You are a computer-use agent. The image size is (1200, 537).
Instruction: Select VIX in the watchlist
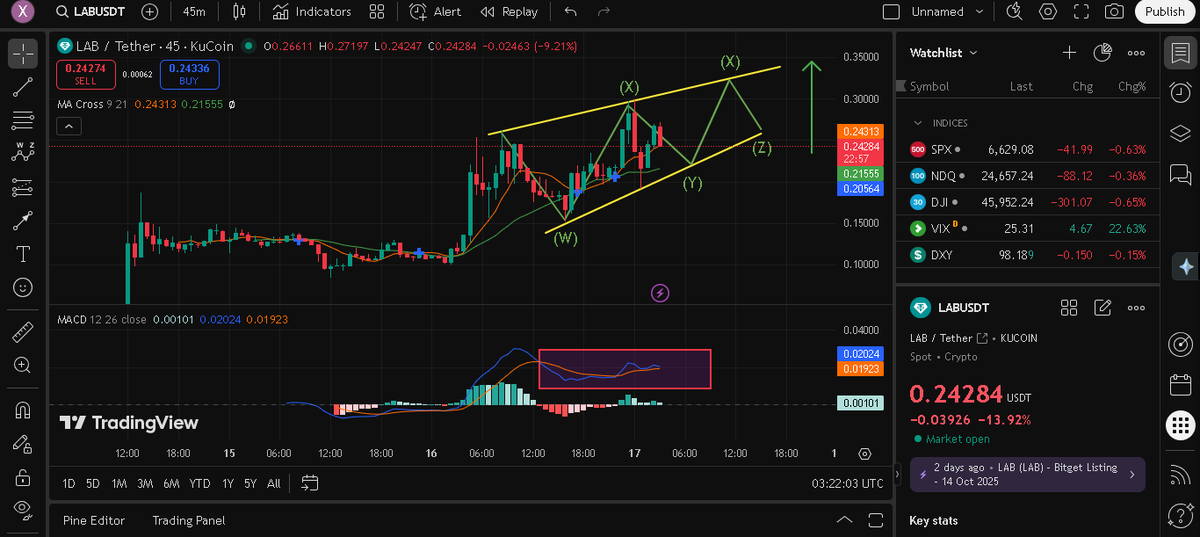(x=1030, y=228)
